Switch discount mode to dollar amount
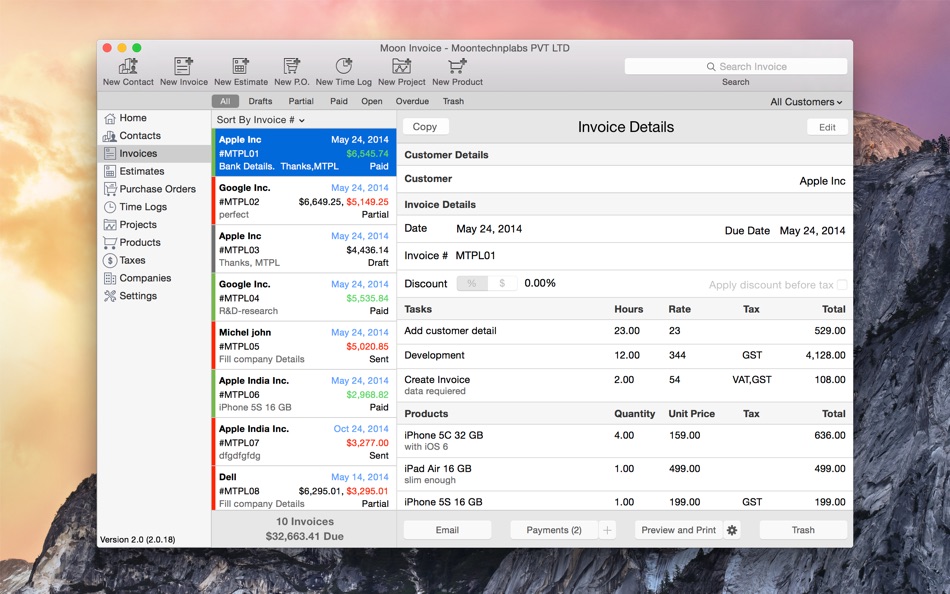This screenshot has height=594, width=950. tap(503, 283)
